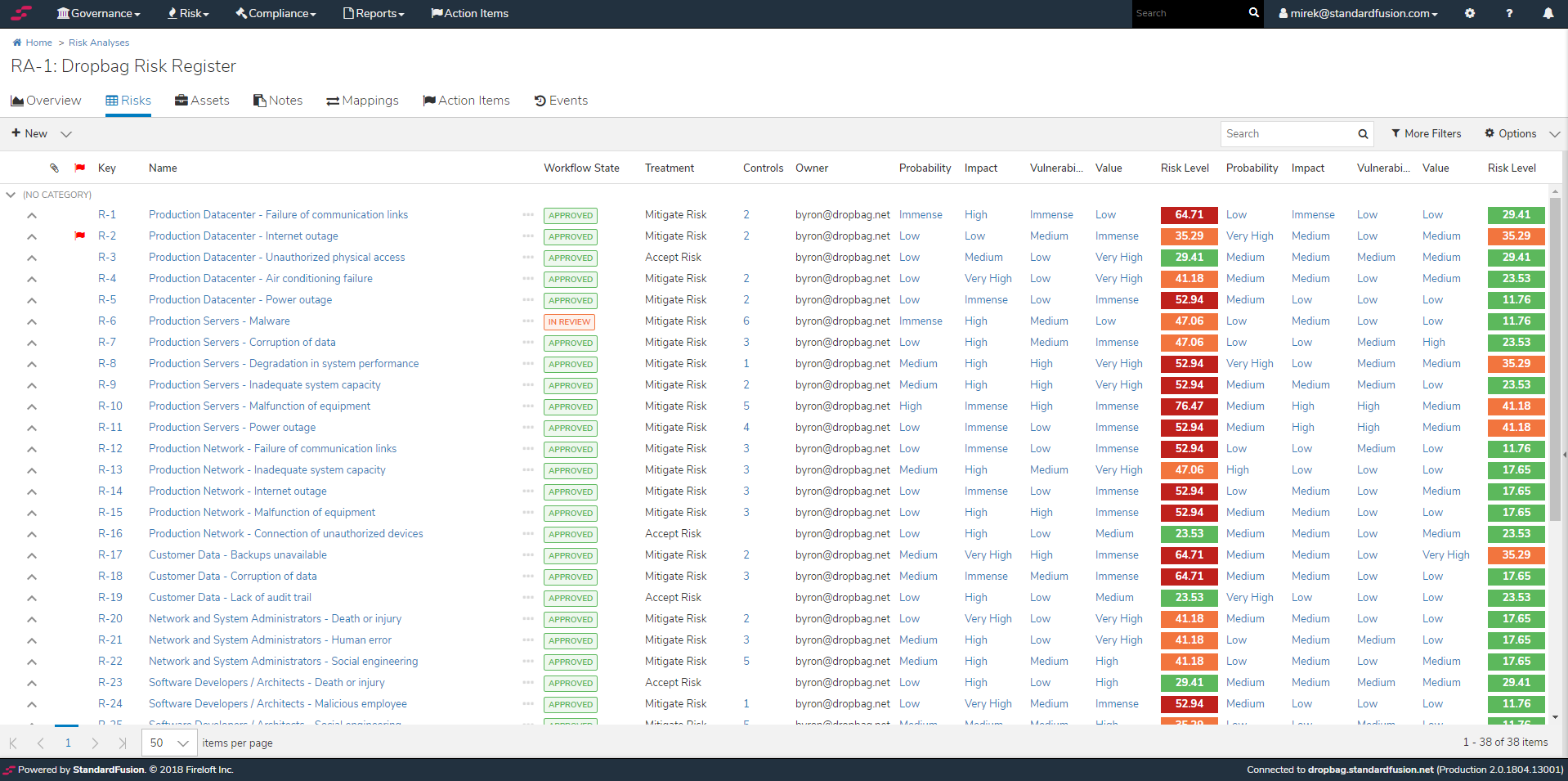Switch to the Mappings tab
The width and height of the screenshot is (1568, 781).
tap(362, 101)
